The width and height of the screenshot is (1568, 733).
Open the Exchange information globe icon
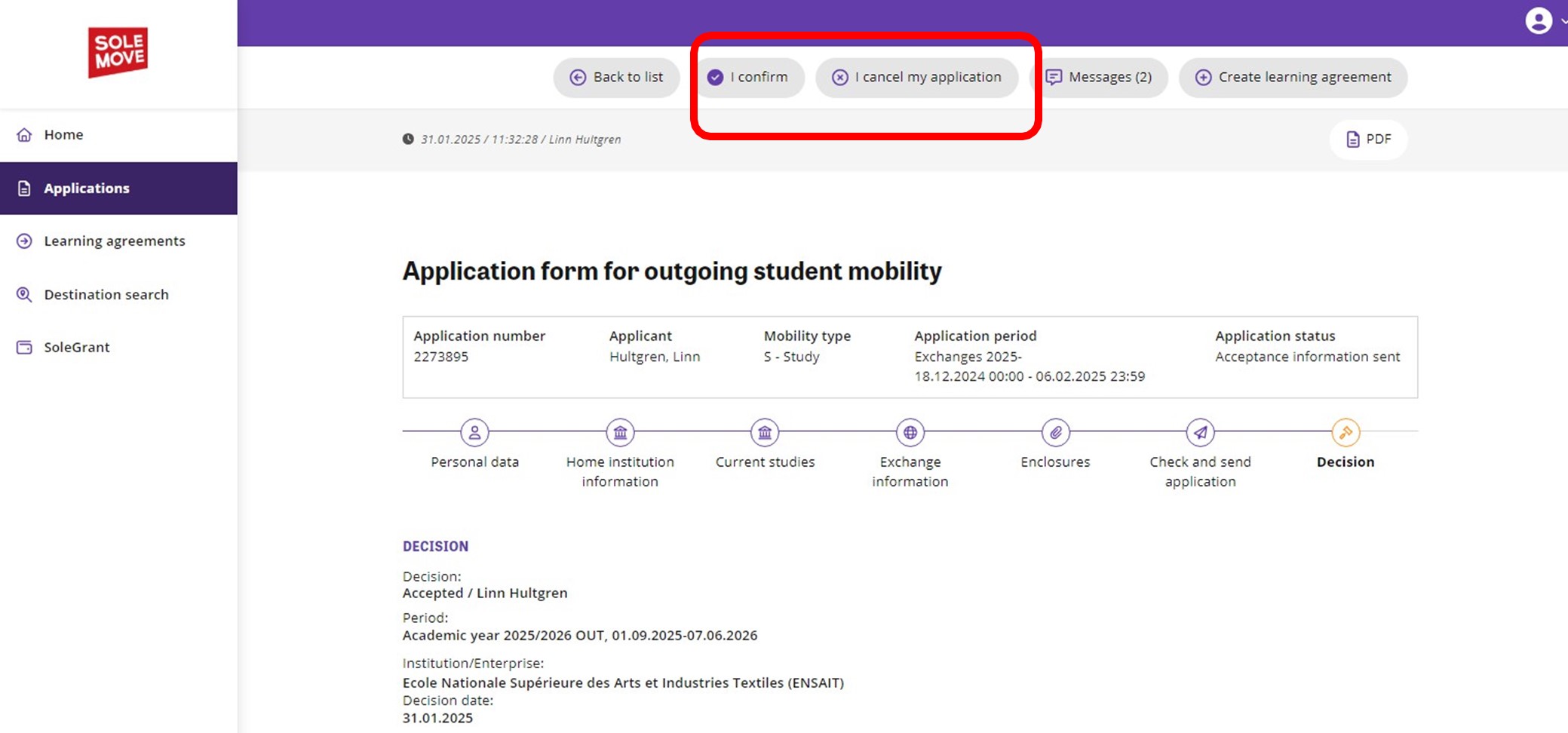tap(910, 433)
